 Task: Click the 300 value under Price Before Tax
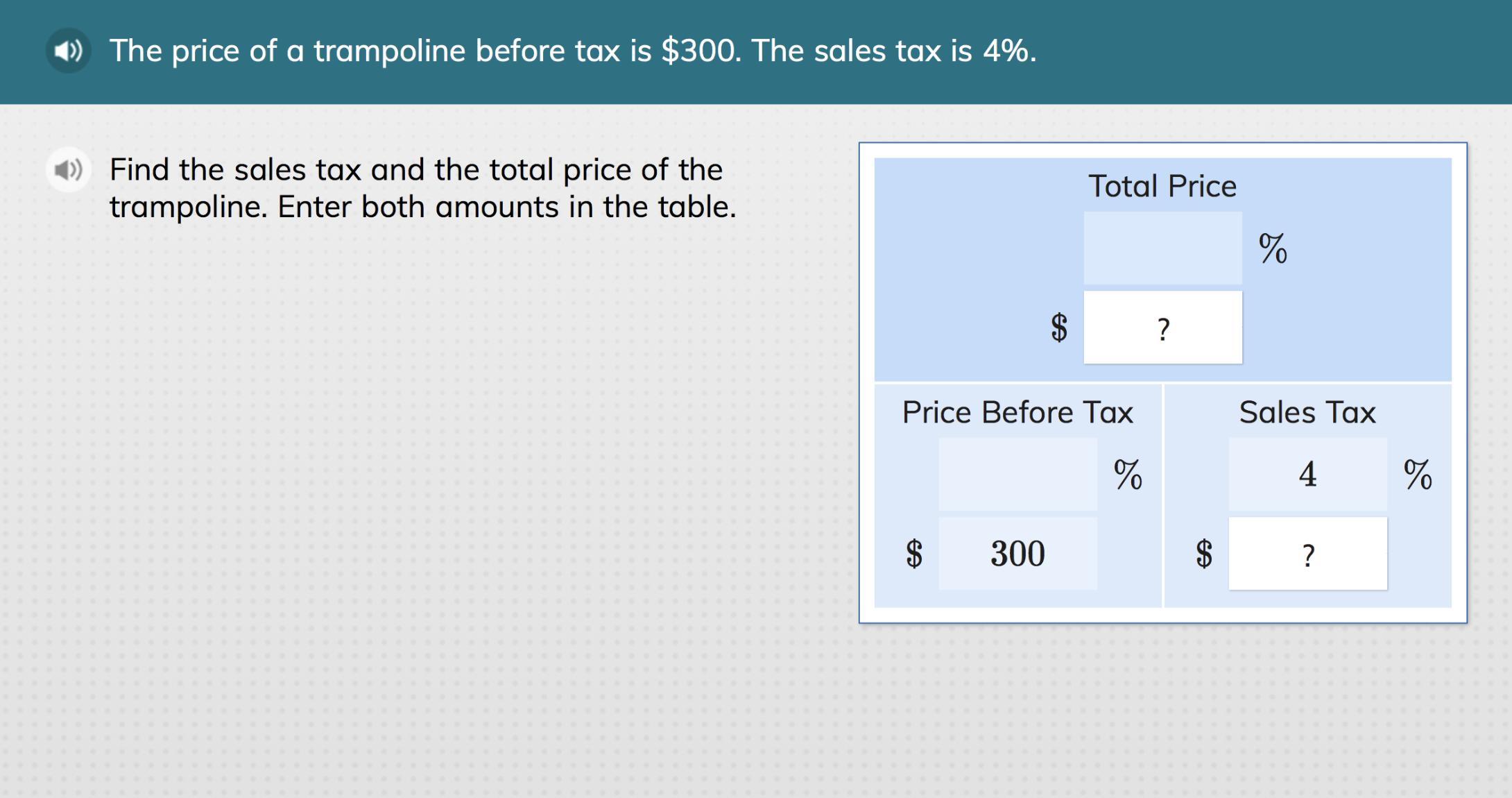pyautogui.click(x=1017, y=554)
